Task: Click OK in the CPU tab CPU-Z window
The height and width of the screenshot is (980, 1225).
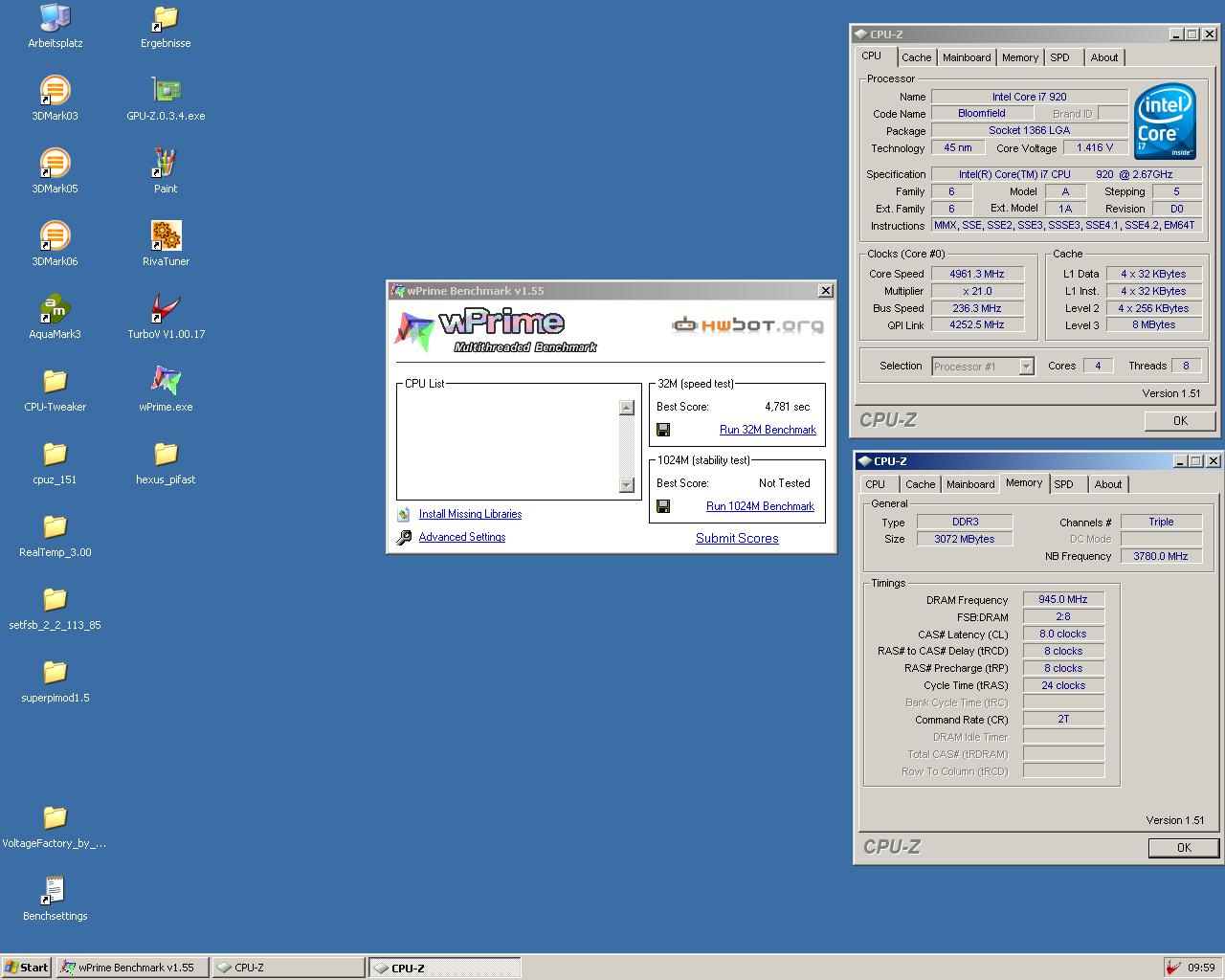Action: [1180, 421]
